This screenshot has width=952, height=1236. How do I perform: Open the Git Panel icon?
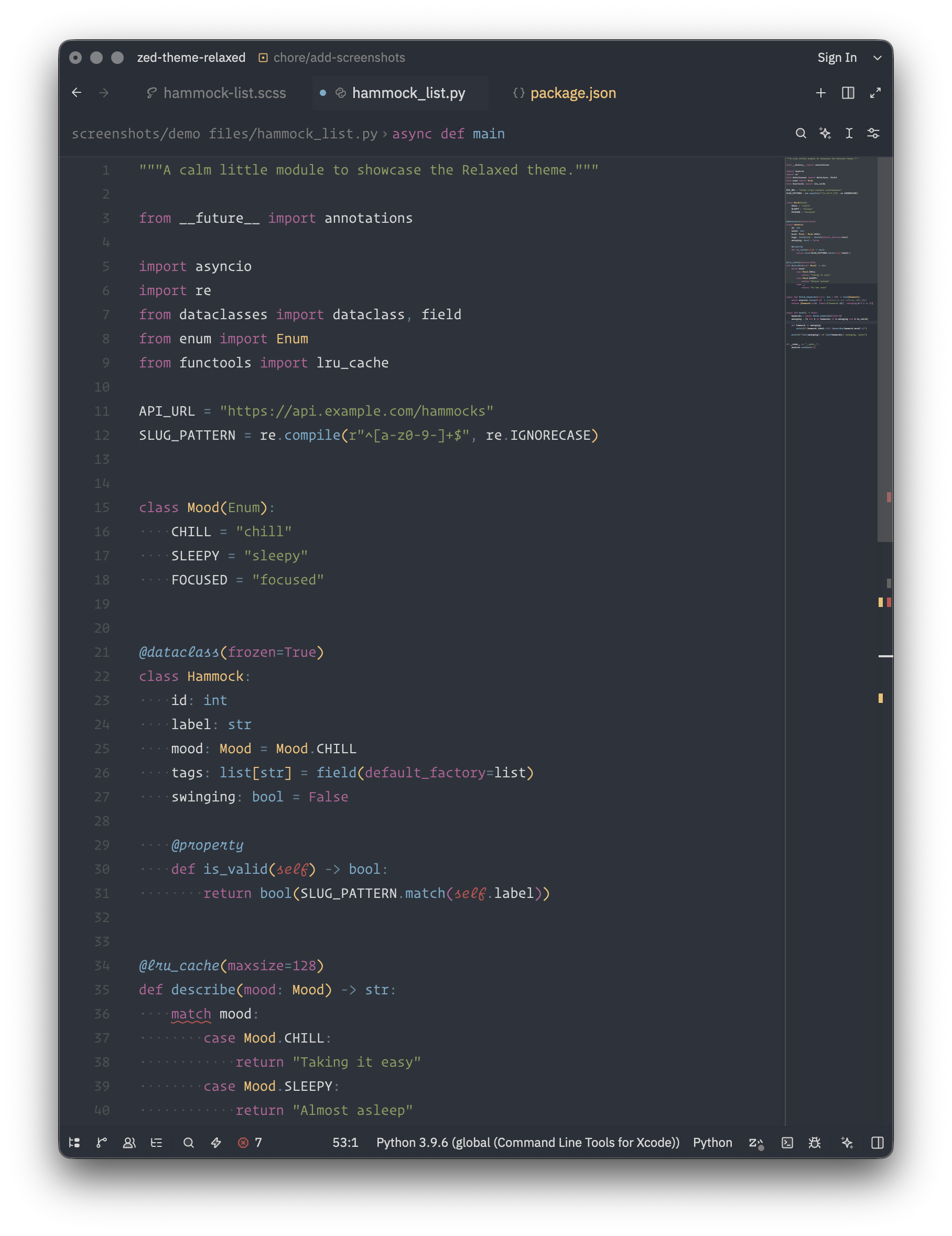102,1142
